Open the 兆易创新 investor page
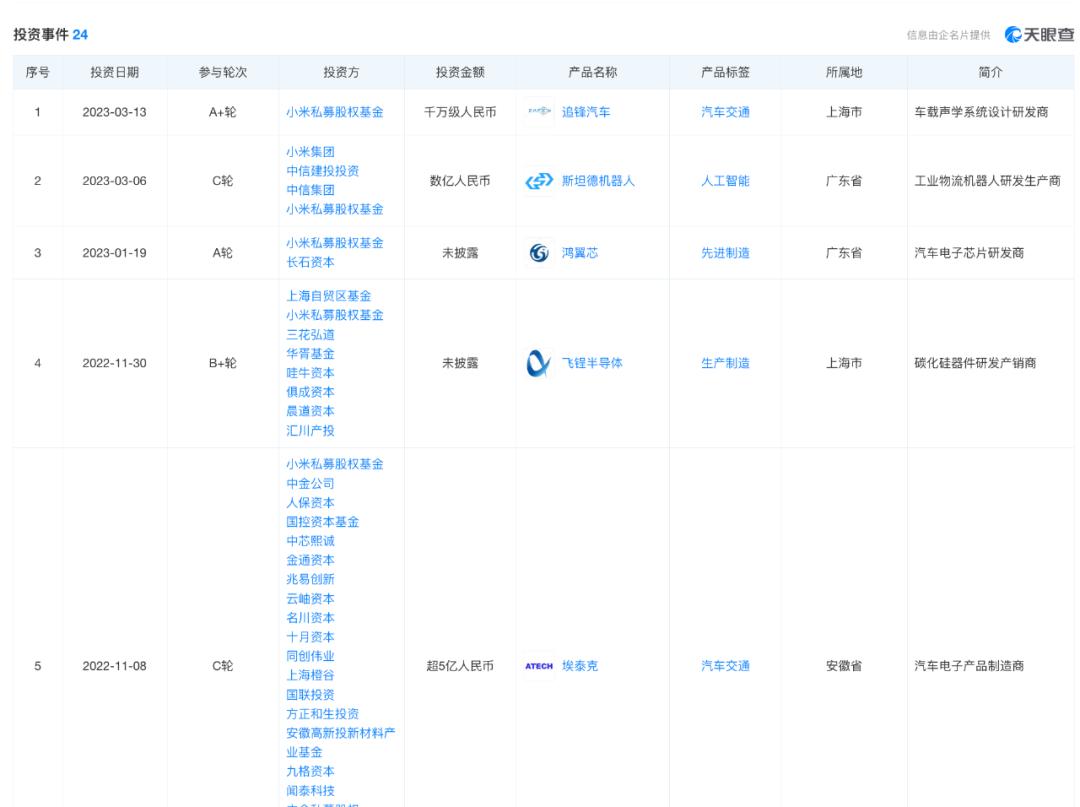The image size is (1080, 807). 310,579
